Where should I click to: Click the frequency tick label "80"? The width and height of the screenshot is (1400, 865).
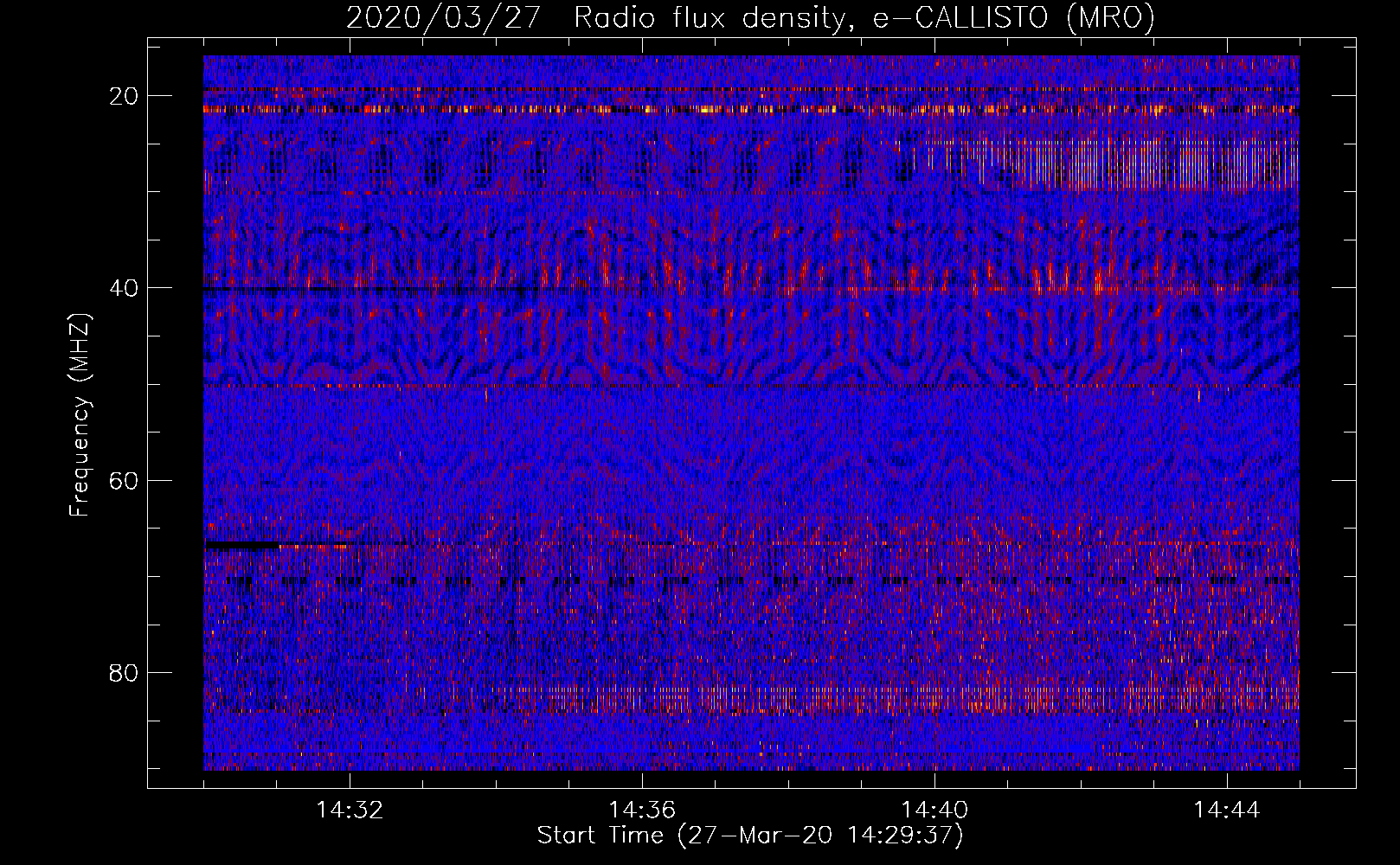tap(125, 672)
